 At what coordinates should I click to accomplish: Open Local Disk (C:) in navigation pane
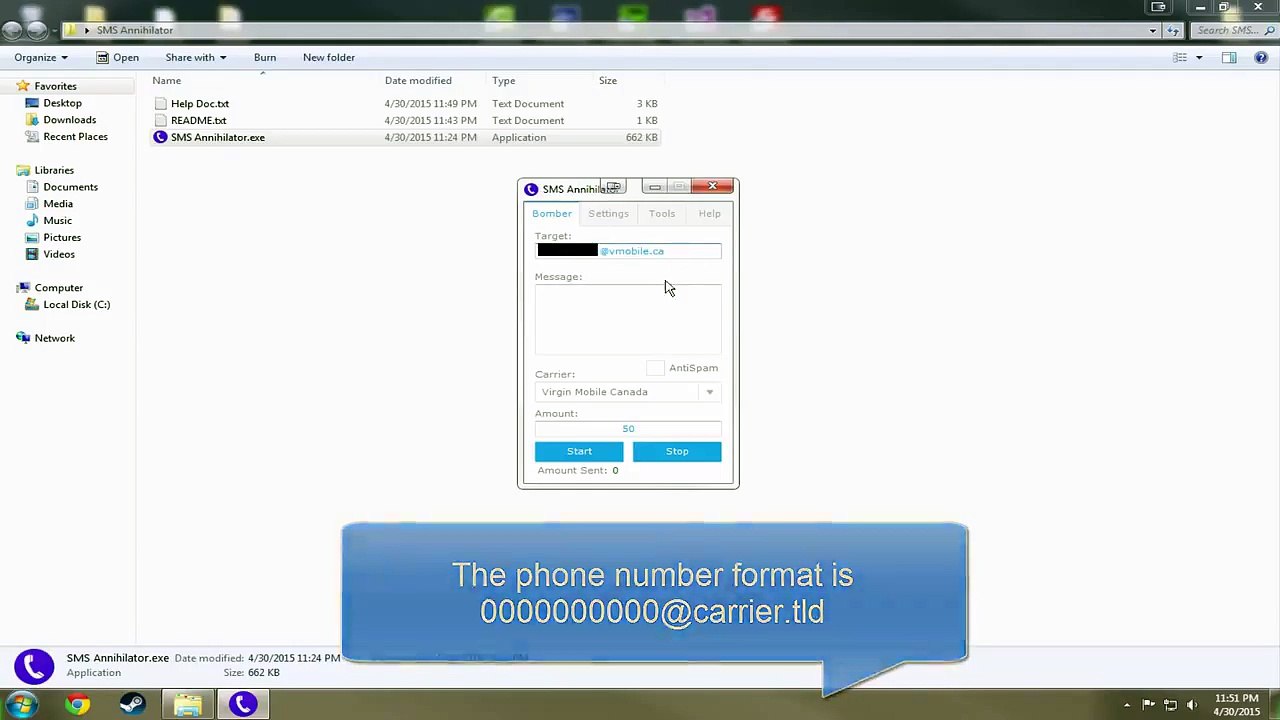pyautogui.click(x=76, y=304)
